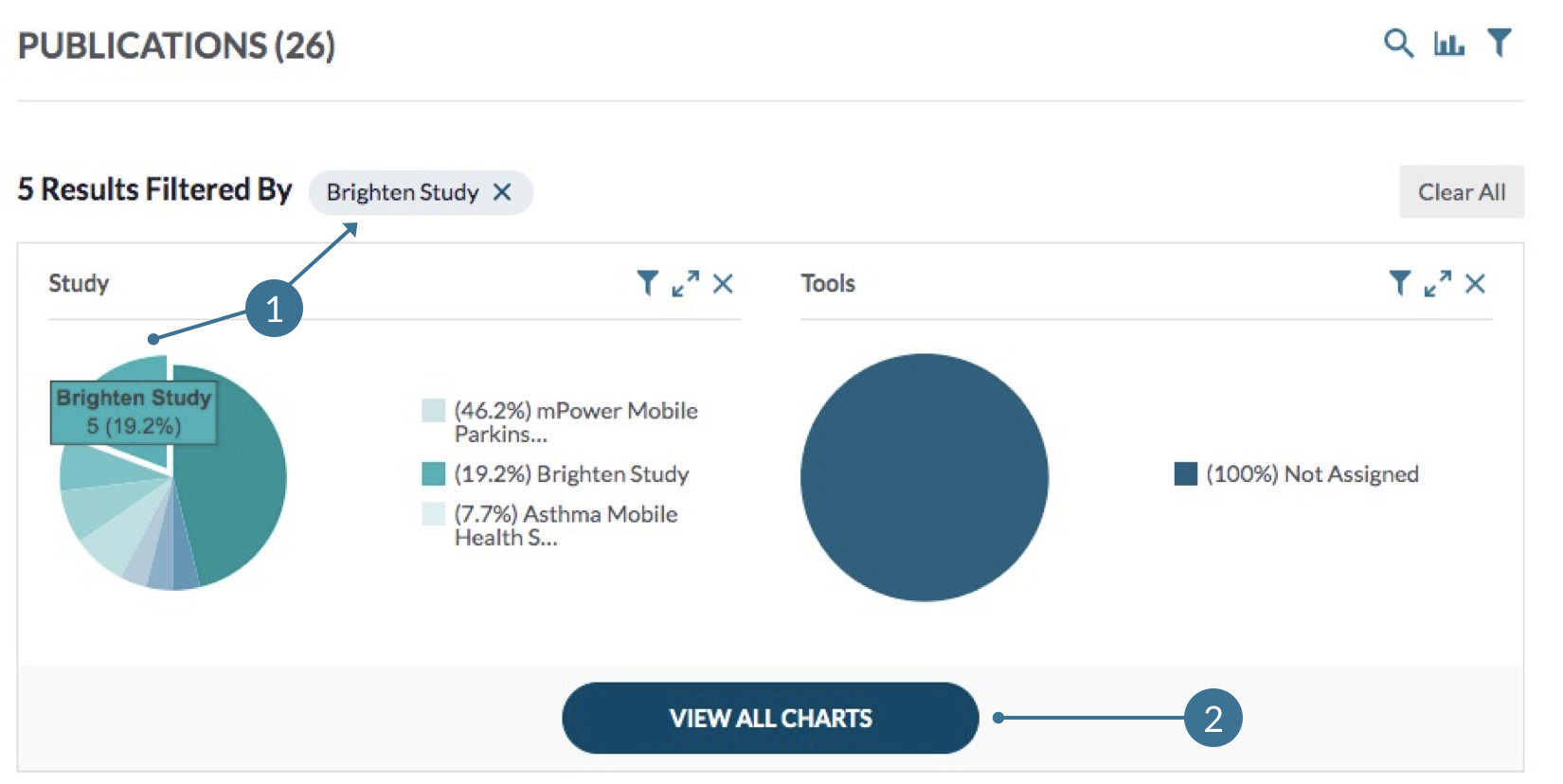
Task: Toggle the bar chart view icon
Action: point(1448,44)
